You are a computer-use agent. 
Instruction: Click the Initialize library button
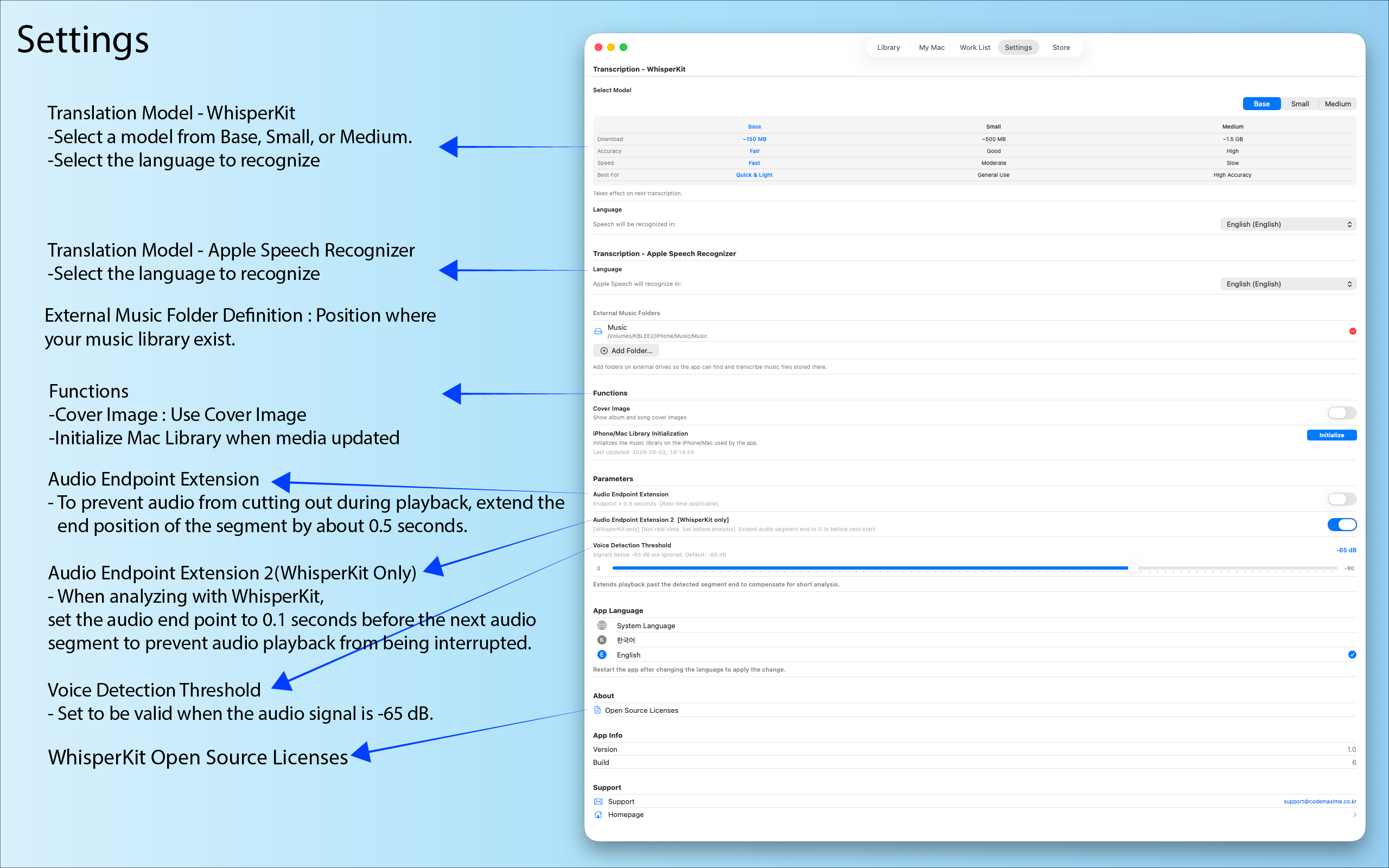pyautogui.click(x=1331, y=435)
